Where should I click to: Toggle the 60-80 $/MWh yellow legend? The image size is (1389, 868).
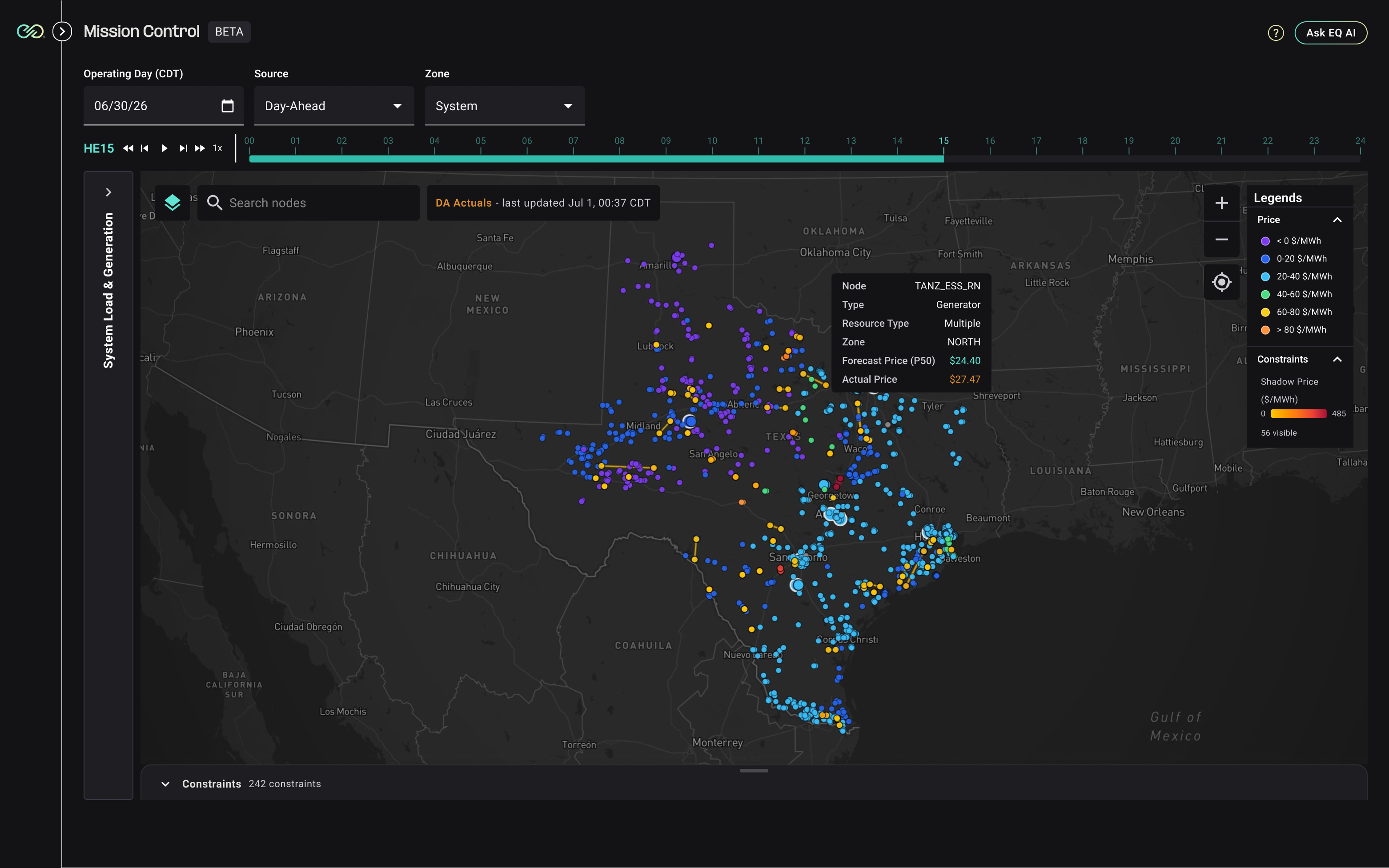coord(1296,312)
